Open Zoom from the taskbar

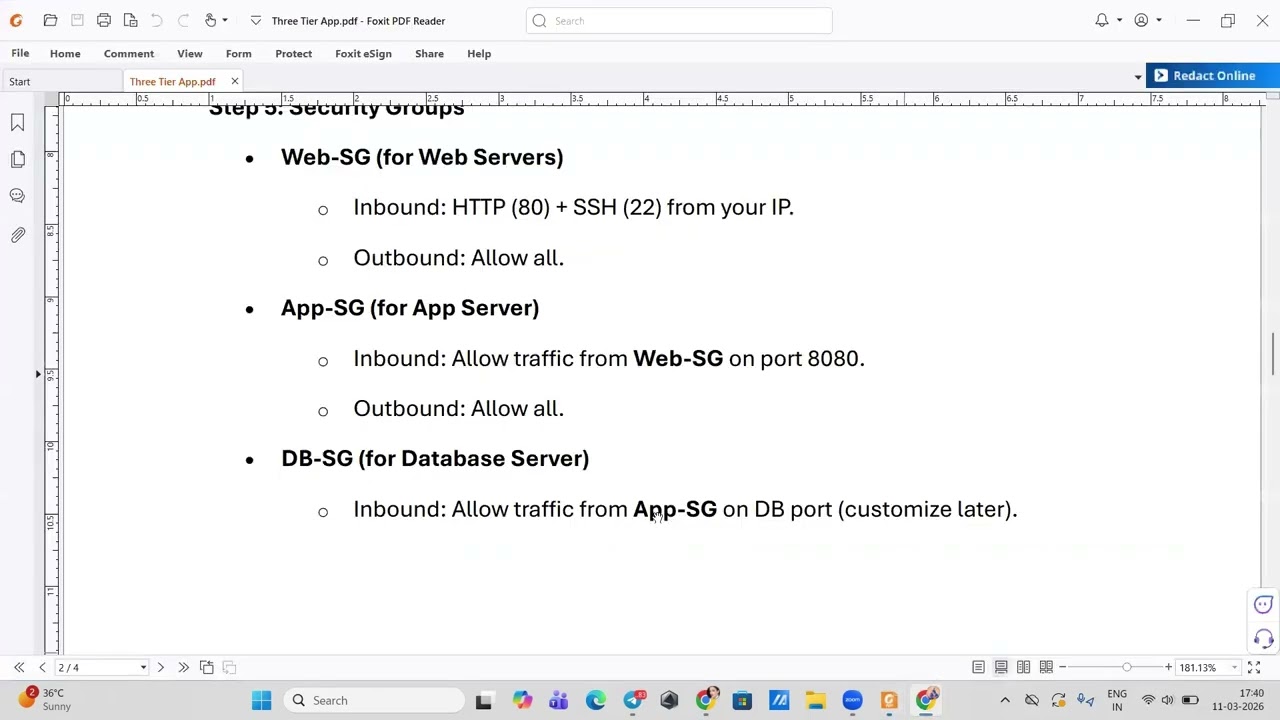(x=852, y=700)
